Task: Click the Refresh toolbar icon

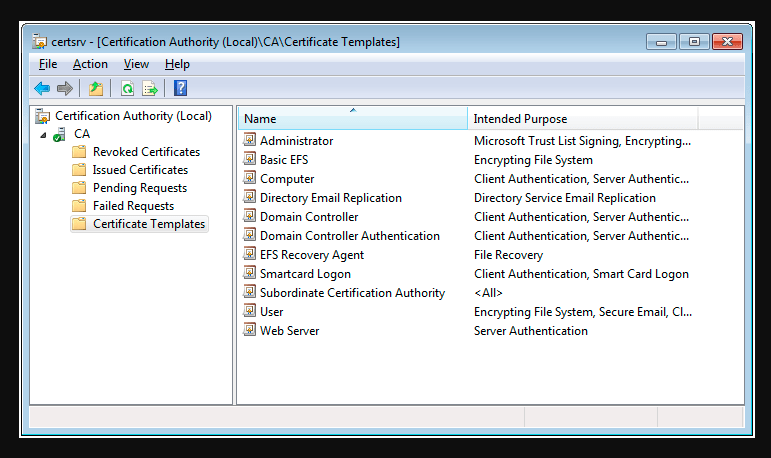Action: (127, 89)
